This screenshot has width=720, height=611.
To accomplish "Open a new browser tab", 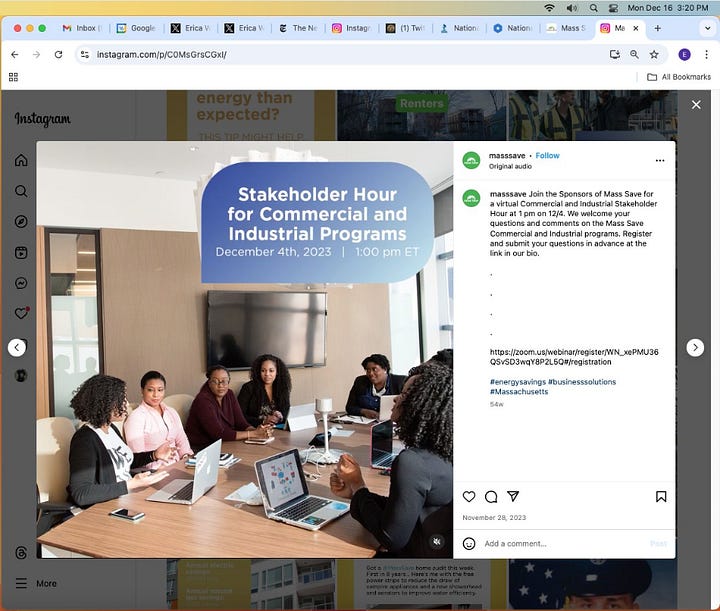I will pyautogui.click(x=657, y=28).
